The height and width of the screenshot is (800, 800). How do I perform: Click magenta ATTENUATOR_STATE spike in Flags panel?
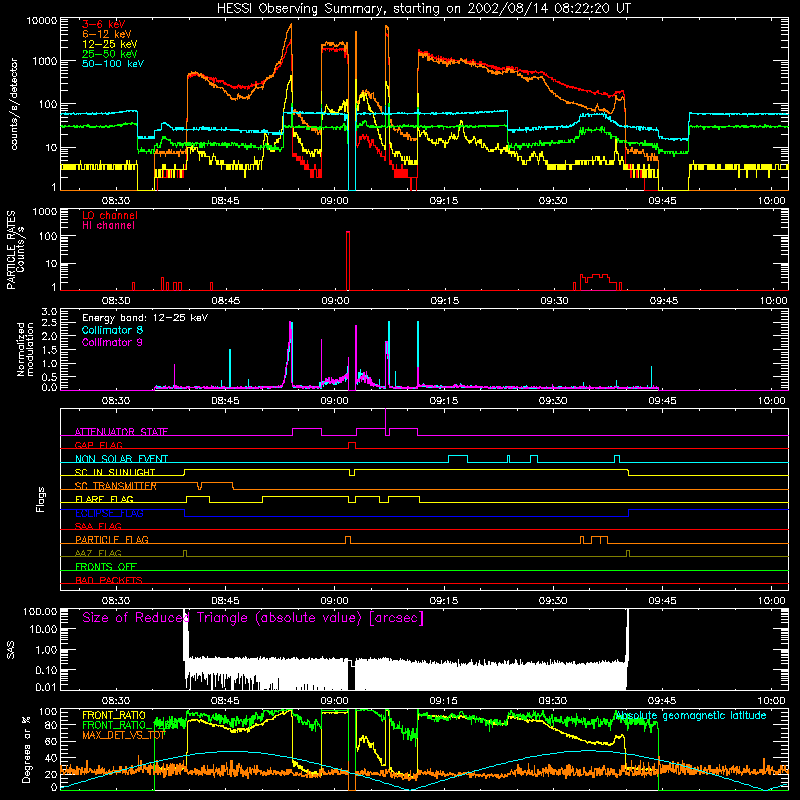(386, 421)
